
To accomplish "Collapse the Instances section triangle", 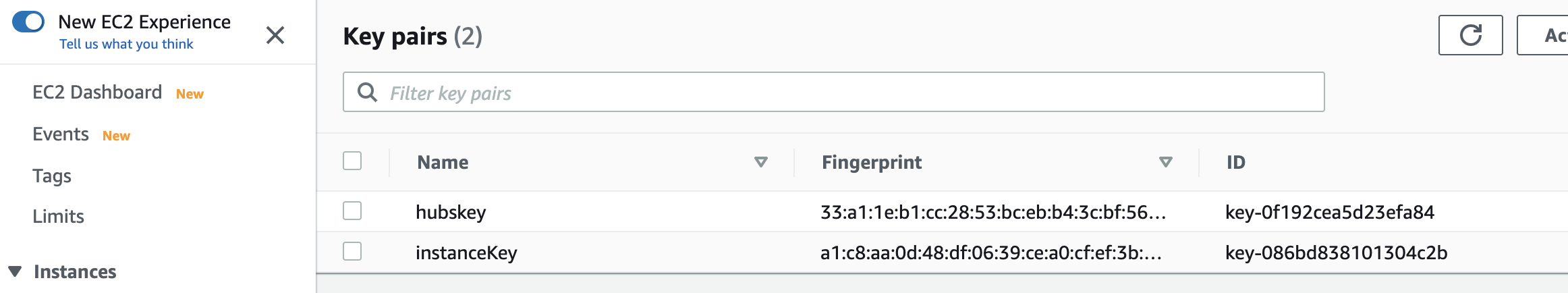I will (x=15, y=271).
